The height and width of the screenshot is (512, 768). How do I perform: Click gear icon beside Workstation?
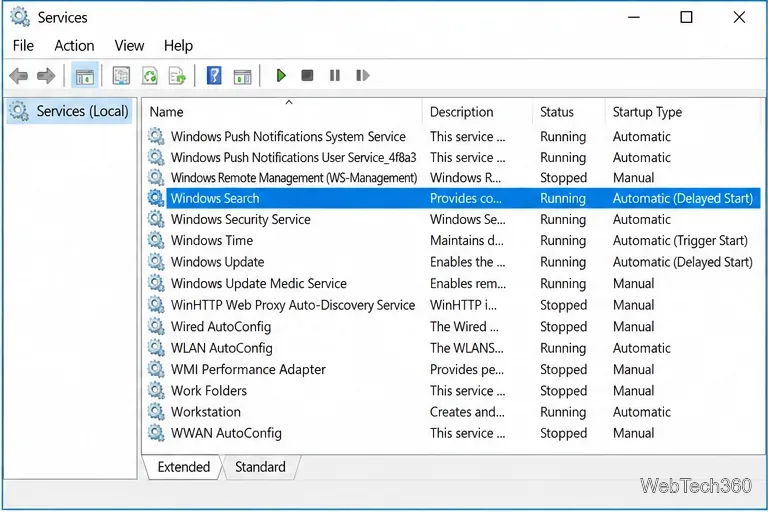pyautogui.click(x=156, y=412)
